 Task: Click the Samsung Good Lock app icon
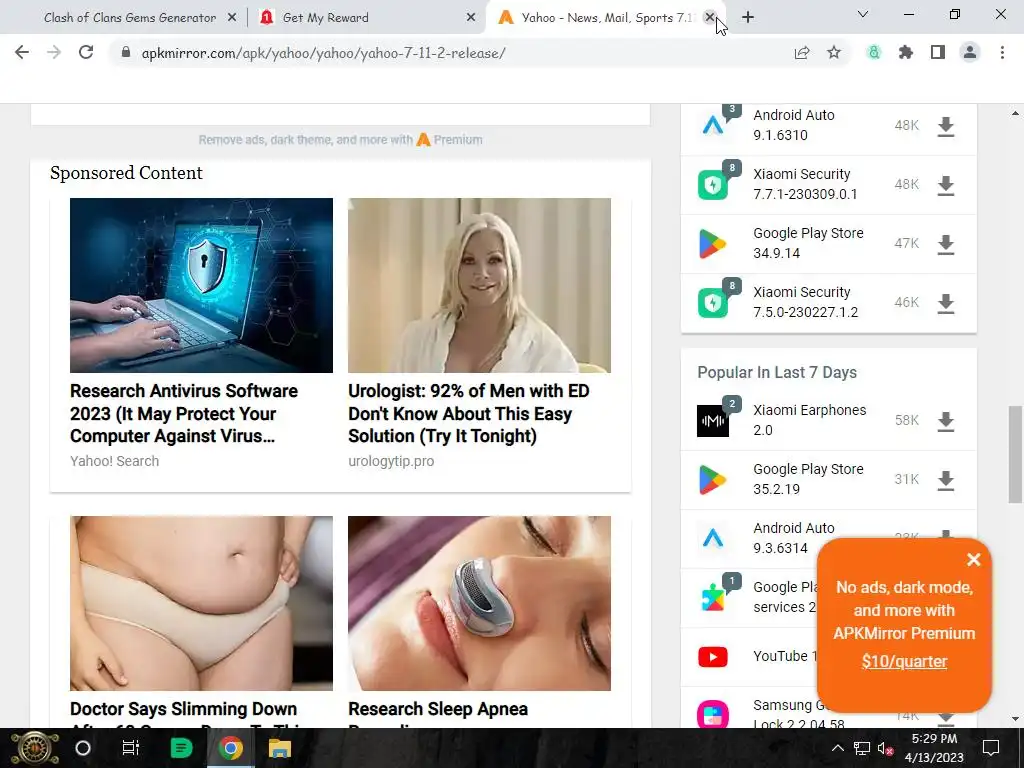pos(712,714)
